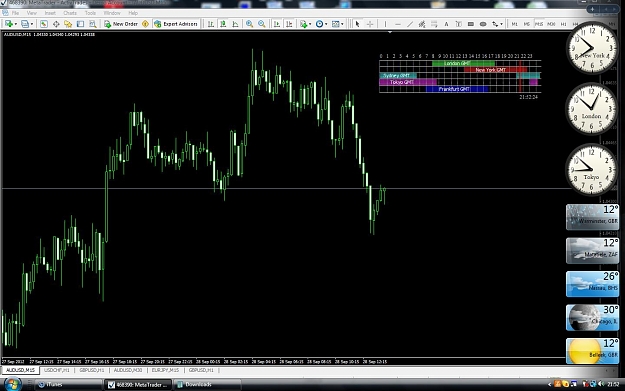The width and height of the screenshot is (625, 391).
Task: Switch timeframe to H1
Action: pos(563,24)
